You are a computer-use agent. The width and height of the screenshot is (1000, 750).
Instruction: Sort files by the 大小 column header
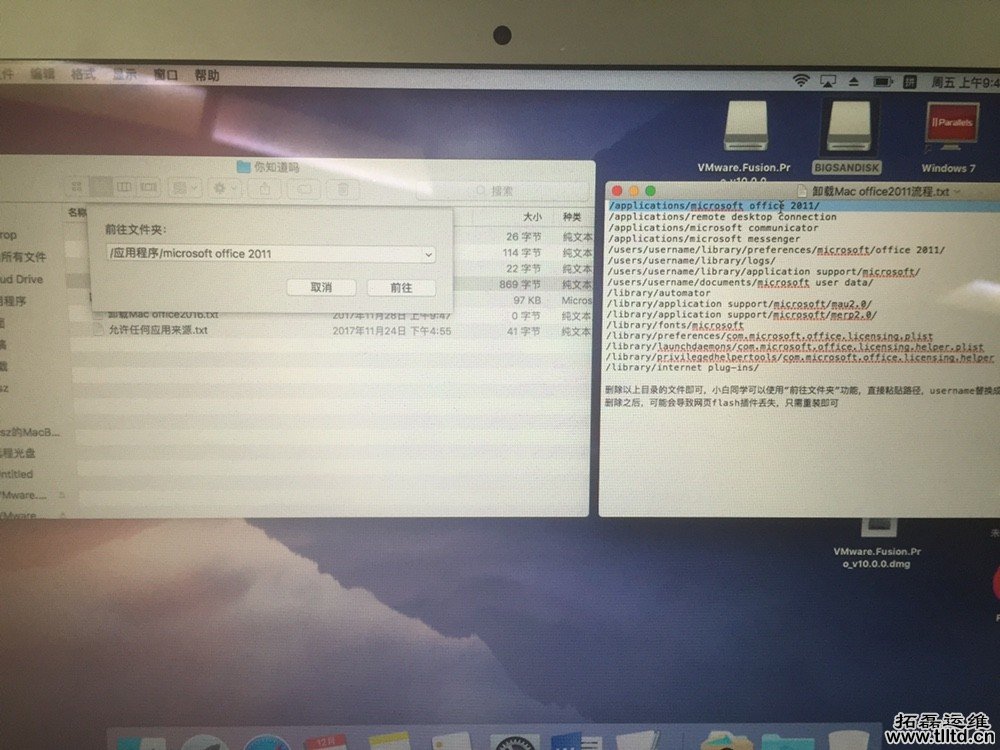pyautogui.click(x=532, y=216)
